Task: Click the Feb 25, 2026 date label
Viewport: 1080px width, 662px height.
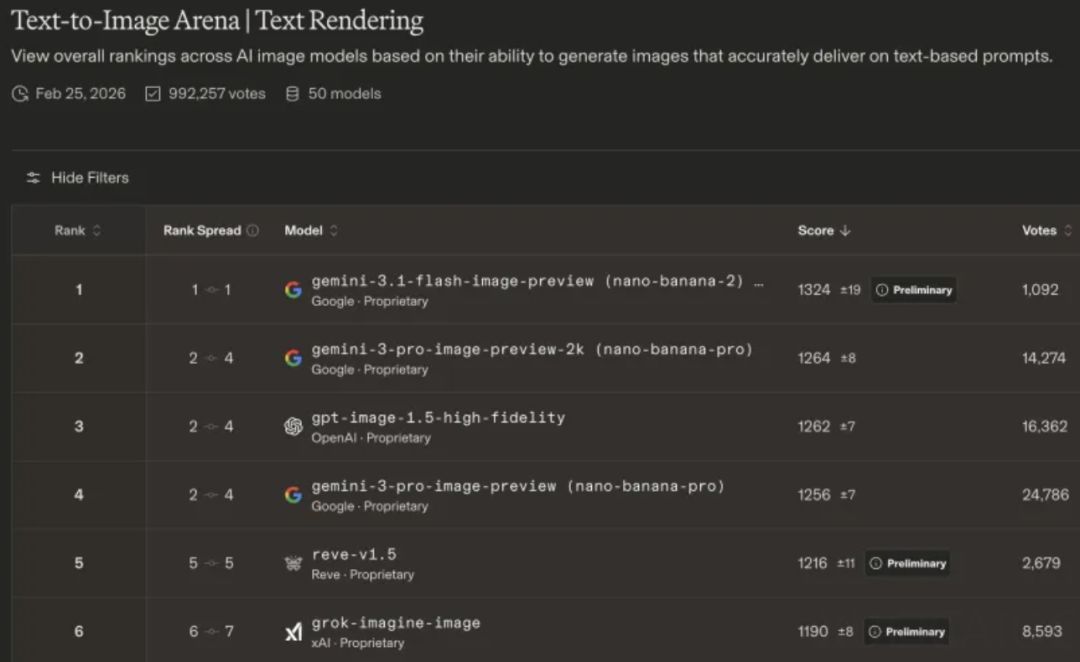Action: [x=80, y=94]
